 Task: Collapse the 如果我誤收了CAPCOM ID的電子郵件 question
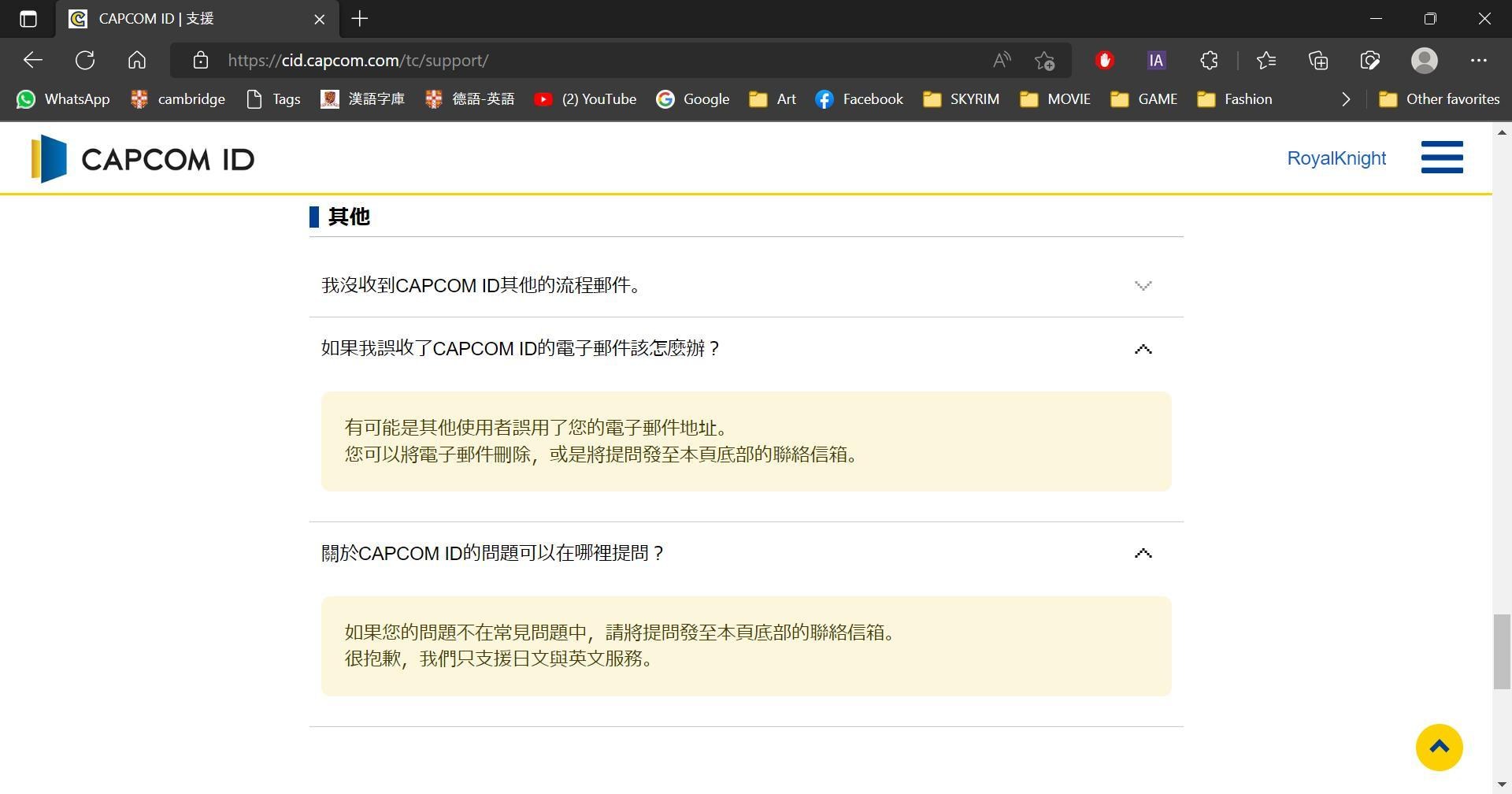point(1143,349)
